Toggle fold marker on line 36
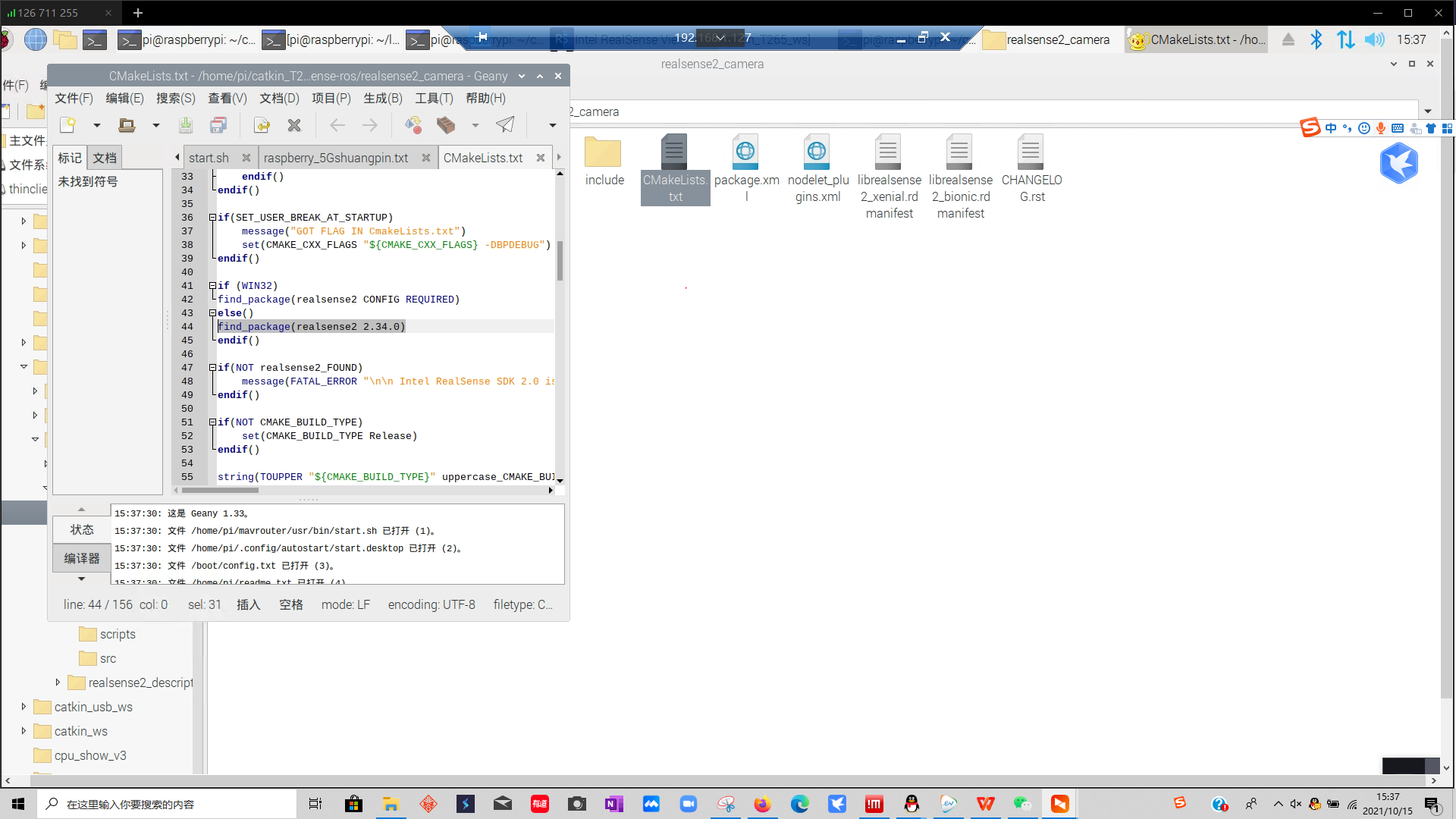The image size is (1456, 819). [212, 218]
